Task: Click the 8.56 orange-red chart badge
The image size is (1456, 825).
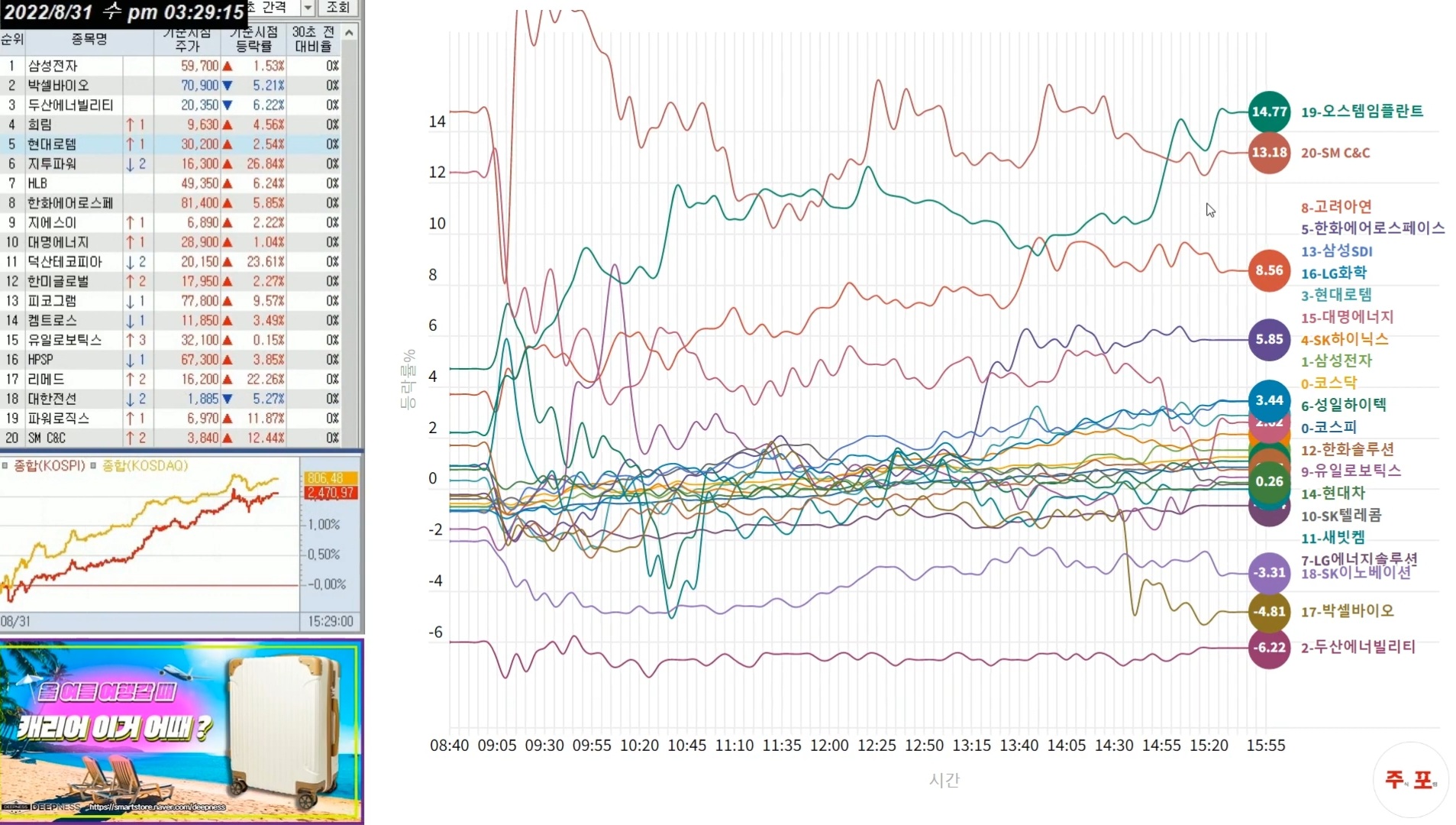Action: click(1269, 270)
